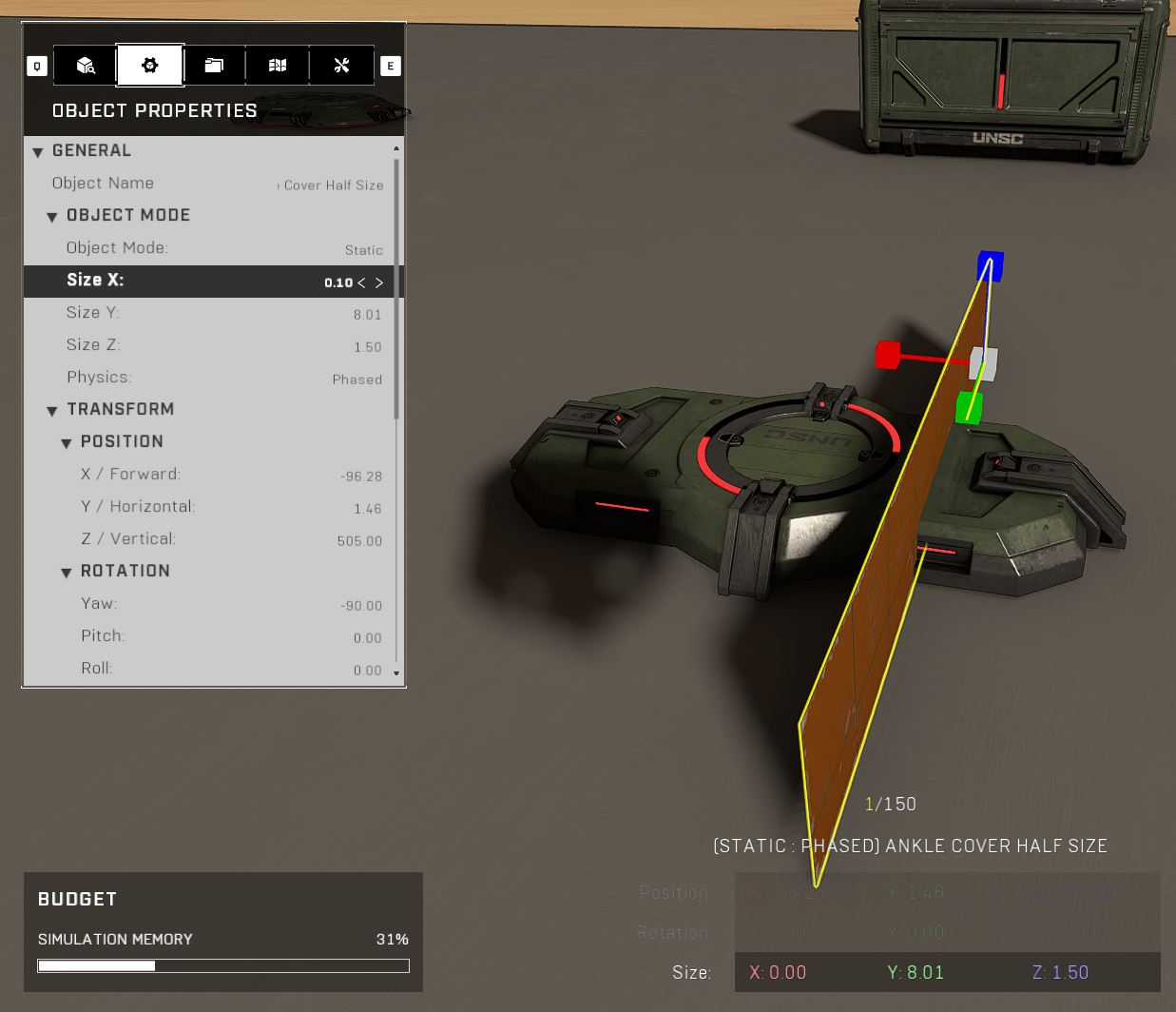
Task: Select the Yaw rotation row
Action: coord(208,604)
